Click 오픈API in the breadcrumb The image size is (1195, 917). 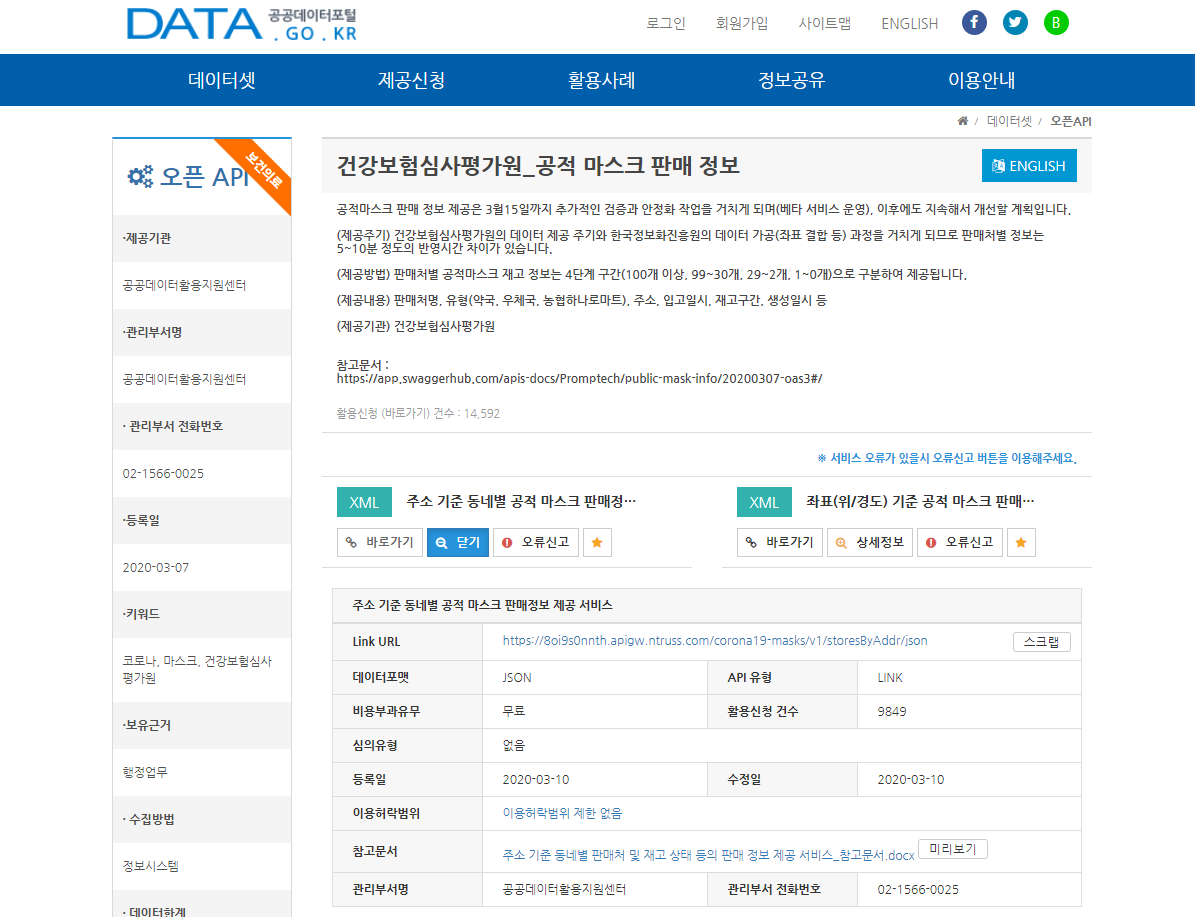(x=1071, y=120)
